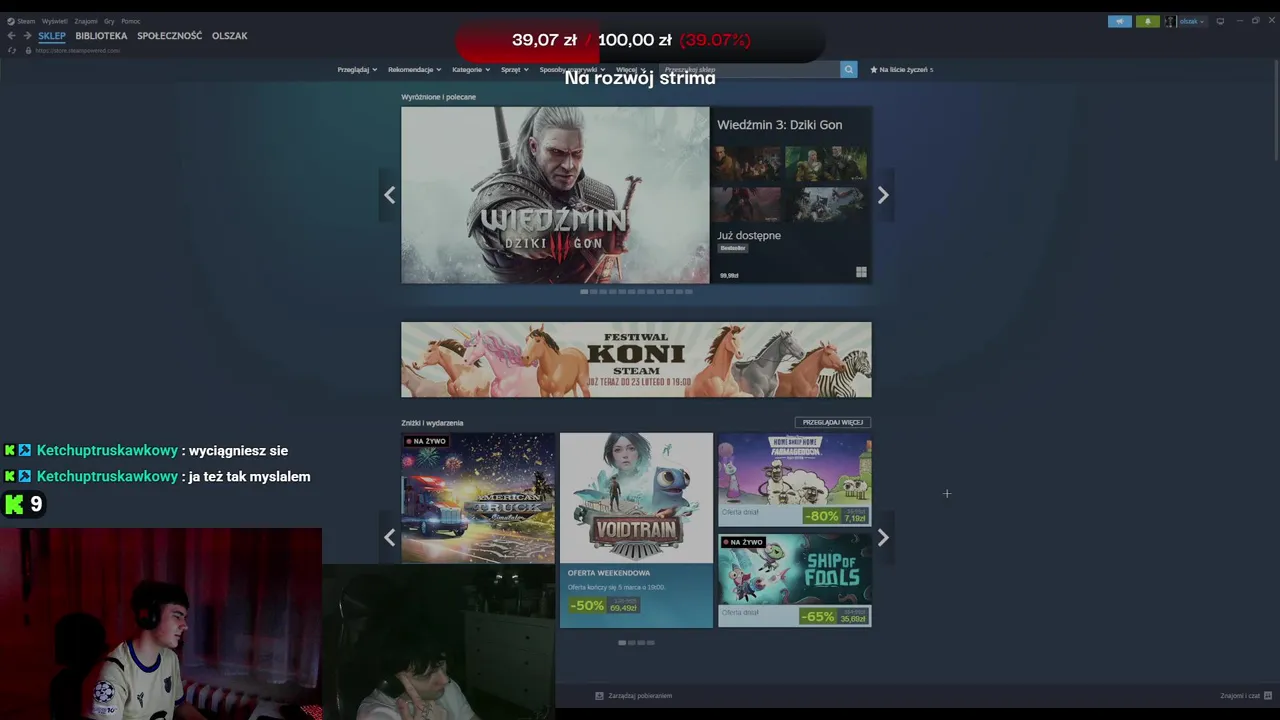Open the Gry menu
Screen dimensions: 1280x720
[109, 21]
